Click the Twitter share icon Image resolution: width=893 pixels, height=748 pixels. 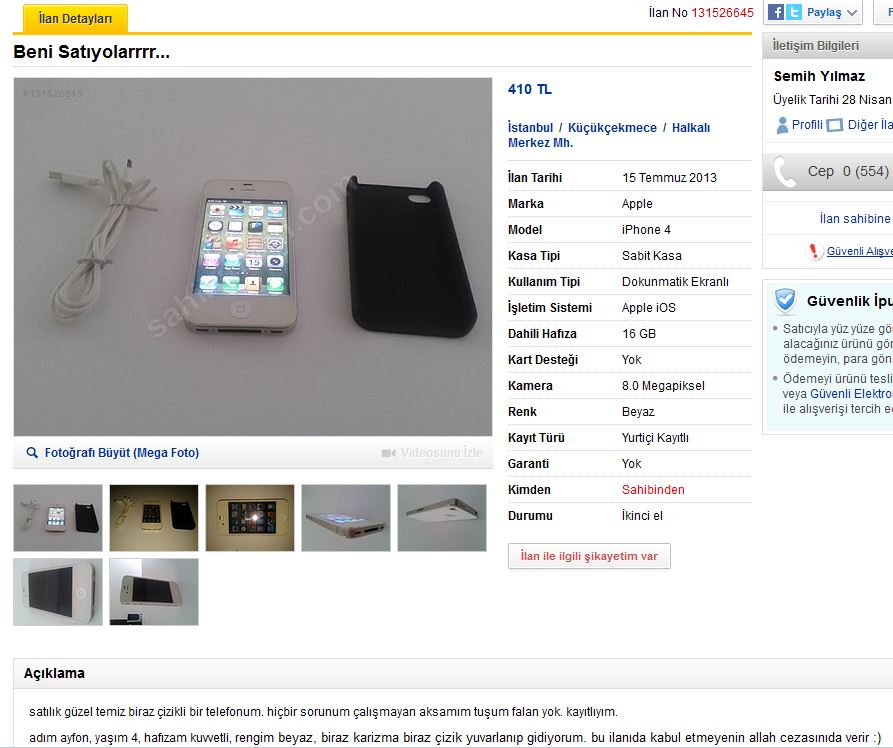click(793, 12)
